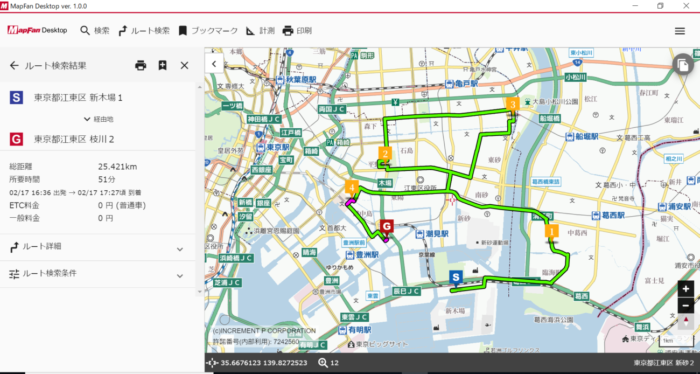Click 印刷 print in top toolbar
The width and height of the screenshot is (700, 374).
(x=297, y=31)
